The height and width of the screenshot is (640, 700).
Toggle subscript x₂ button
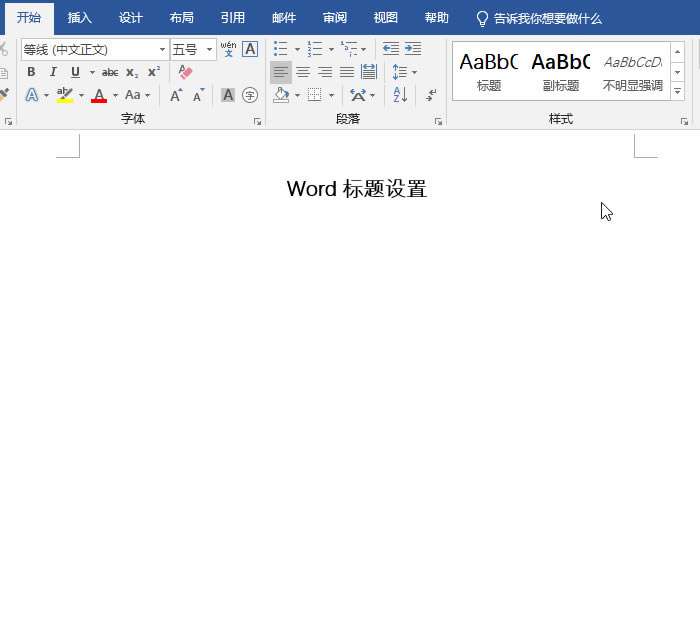(x=132, y=72)
